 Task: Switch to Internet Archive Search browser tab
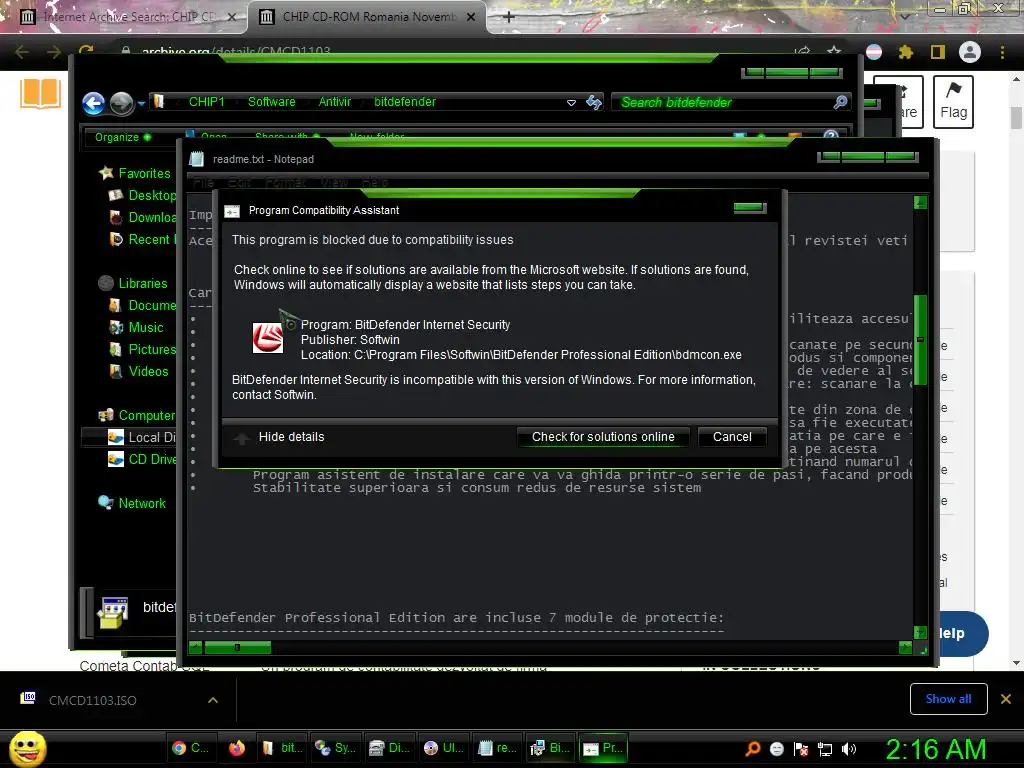[x=129, y=17]
